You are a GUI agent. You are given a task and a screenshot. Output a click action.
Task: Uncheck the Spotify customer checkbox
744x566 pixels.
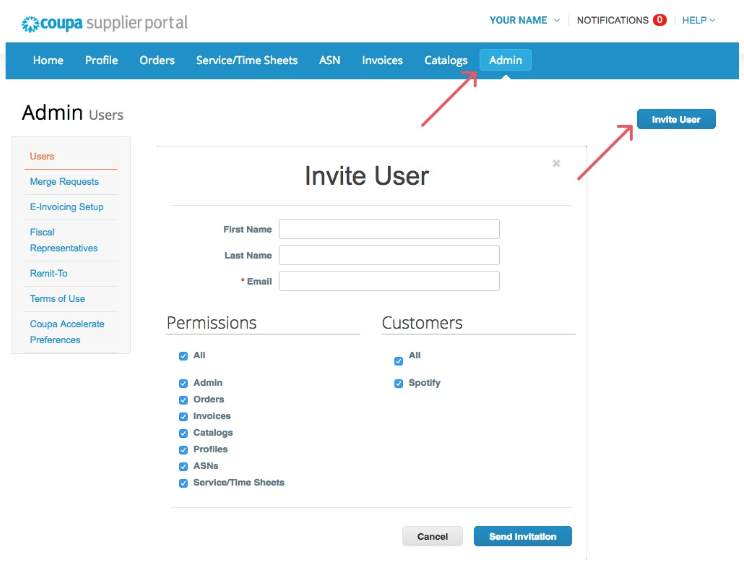tap(399, 383)
